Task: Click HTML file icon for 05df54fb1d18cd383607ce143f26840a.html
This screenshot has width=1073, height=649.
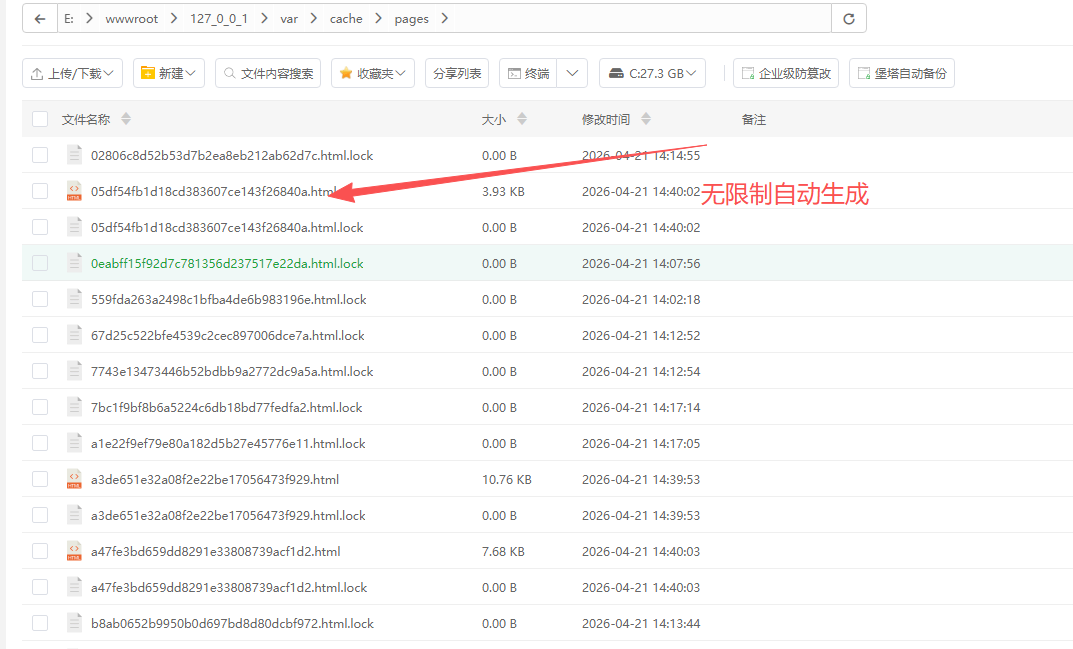Action: [x=74, y=191]
